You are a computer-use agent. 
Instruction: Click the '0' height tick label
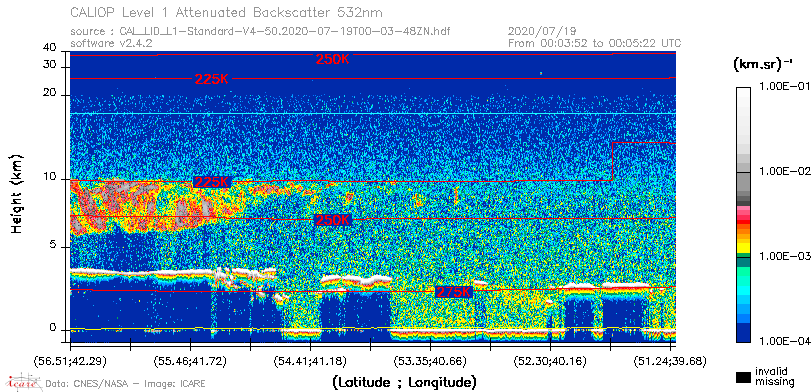pyautogui.click(x=53, y=328)
